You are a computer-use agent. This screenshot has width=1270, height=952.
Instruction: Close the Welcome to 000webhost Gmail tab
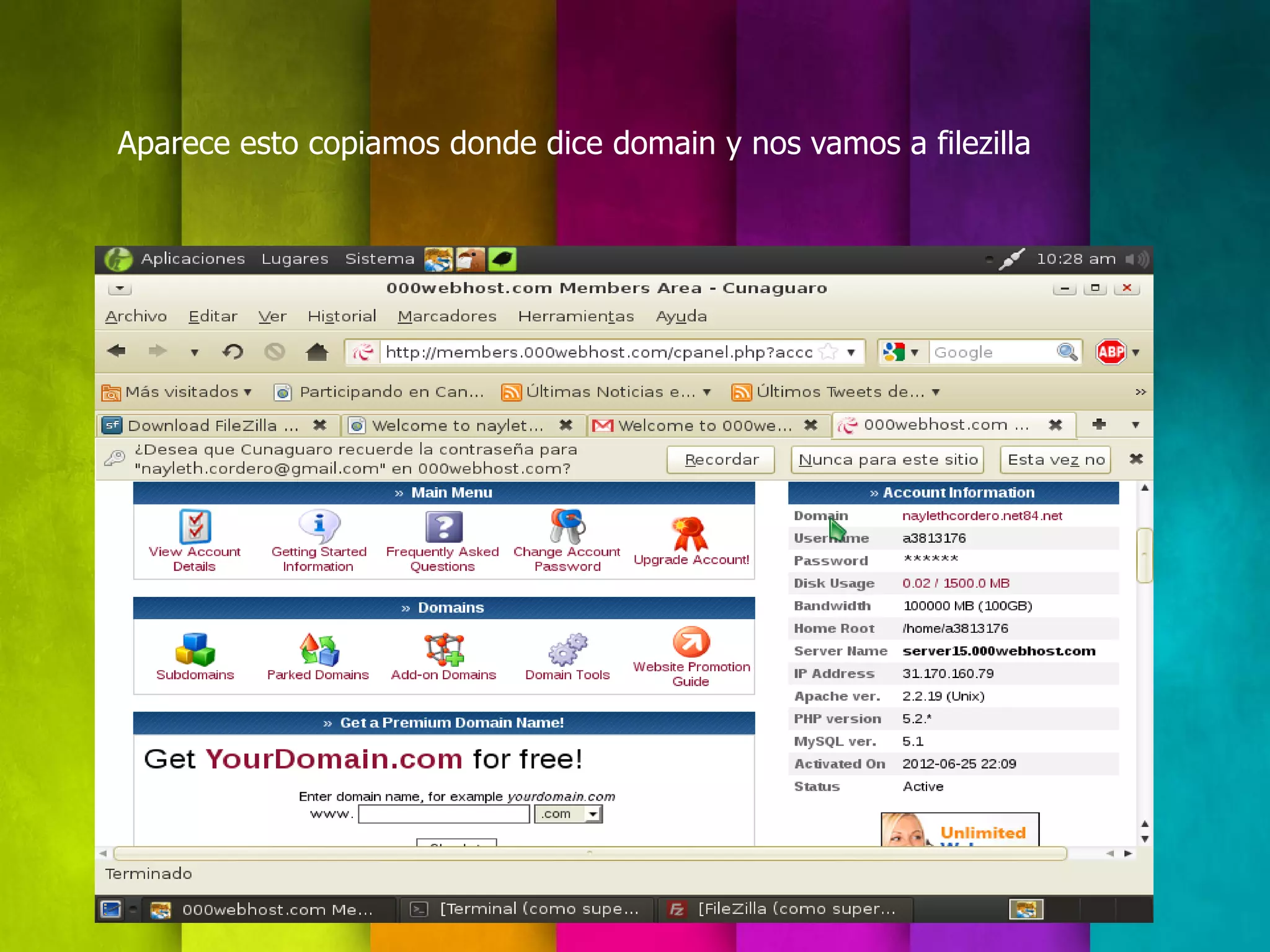[x=810, y=425]
